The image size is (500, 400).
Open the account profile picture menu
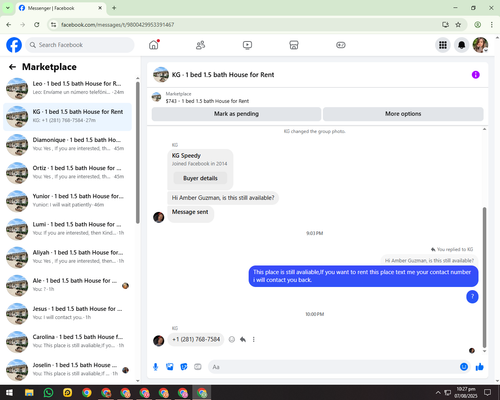(480, 45)
